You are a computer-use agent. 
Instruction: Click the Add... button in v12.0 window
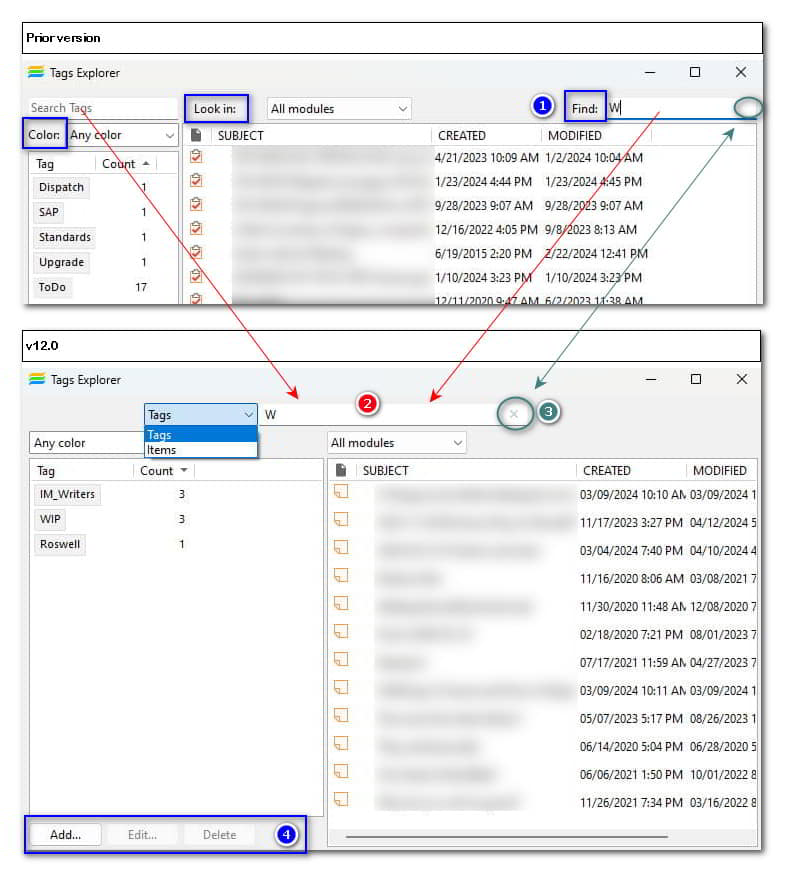pos(66,835)
